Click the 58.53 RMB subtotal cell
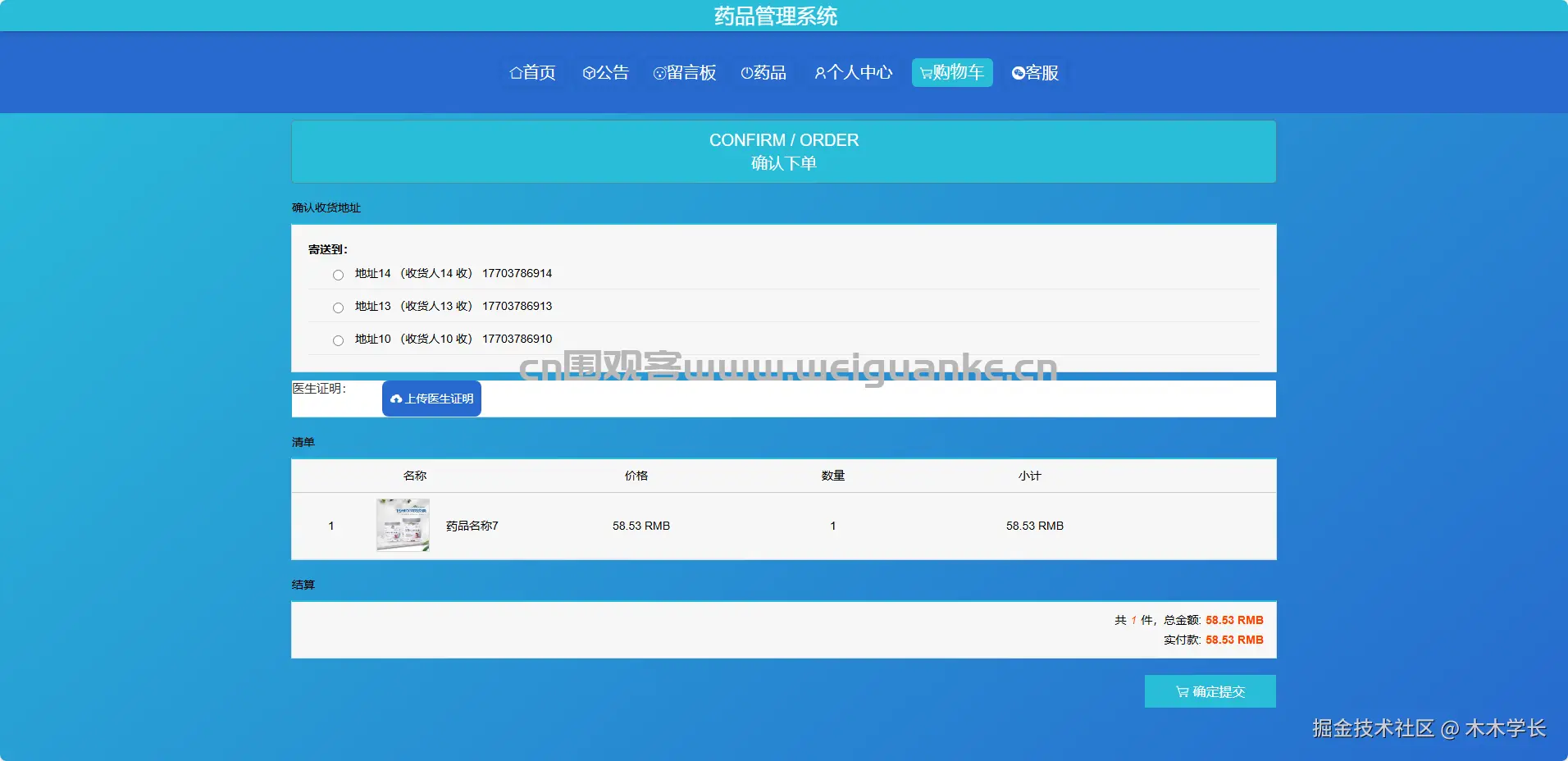The image size is (1568, 761). [x=1035, y=526]
